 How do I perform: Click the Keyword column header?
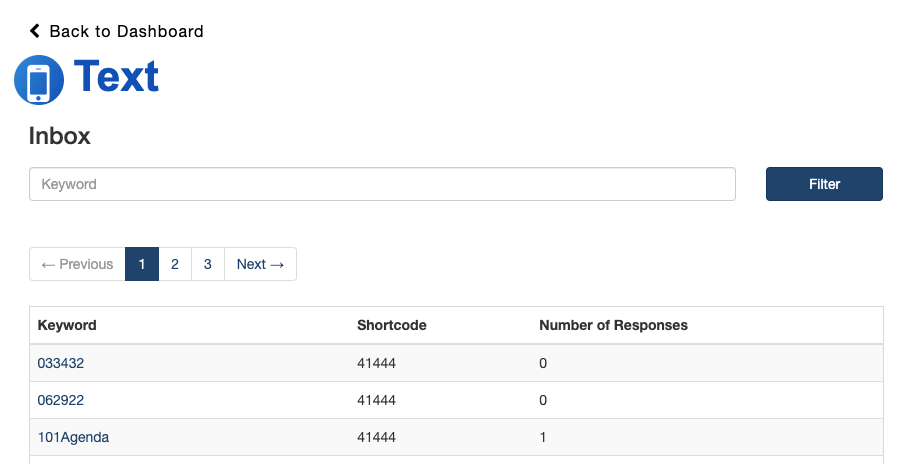coord(67,325)
